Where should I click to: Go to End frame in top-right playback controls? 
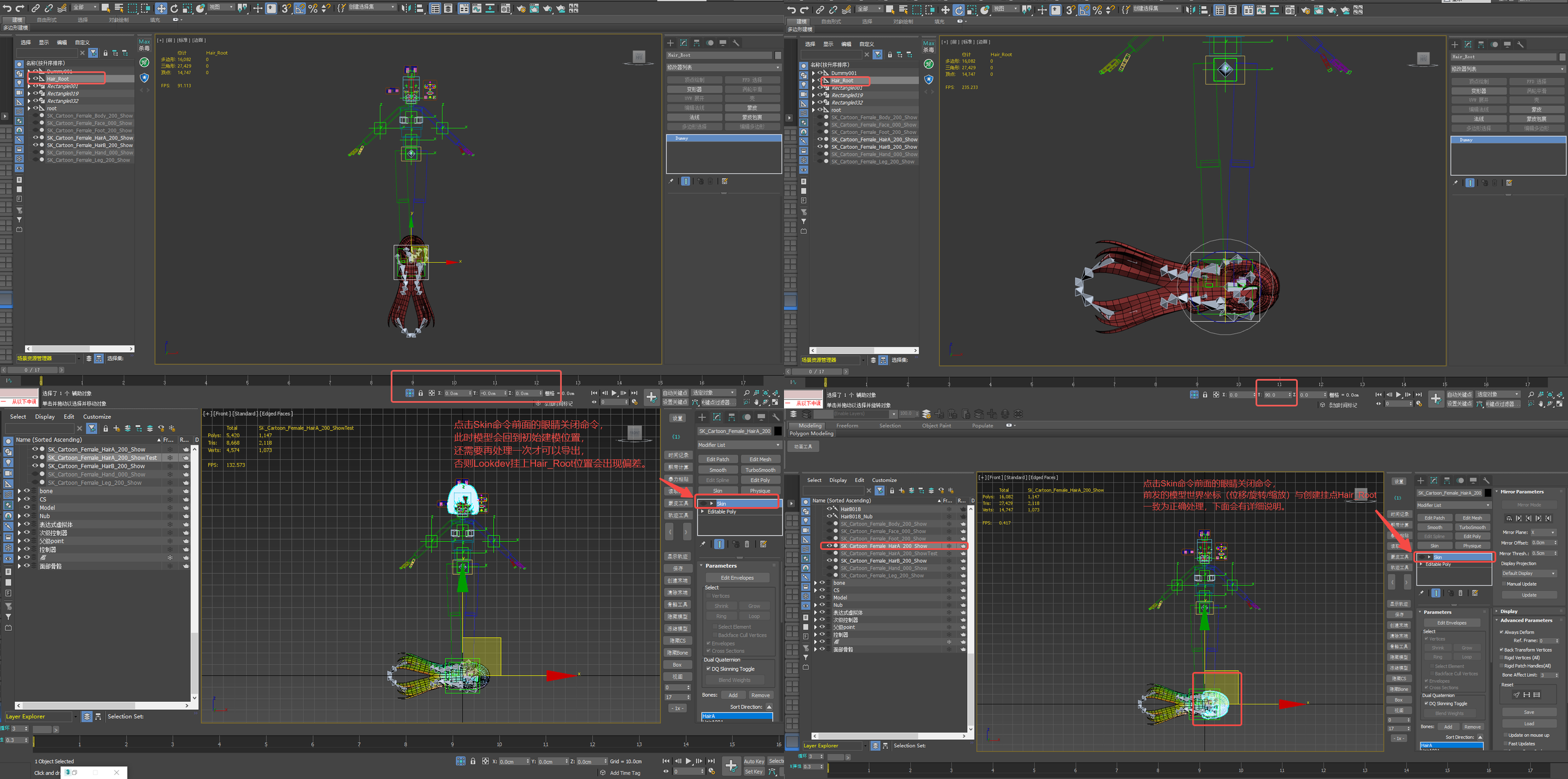pyautogui.click(x=1419, y=395)
